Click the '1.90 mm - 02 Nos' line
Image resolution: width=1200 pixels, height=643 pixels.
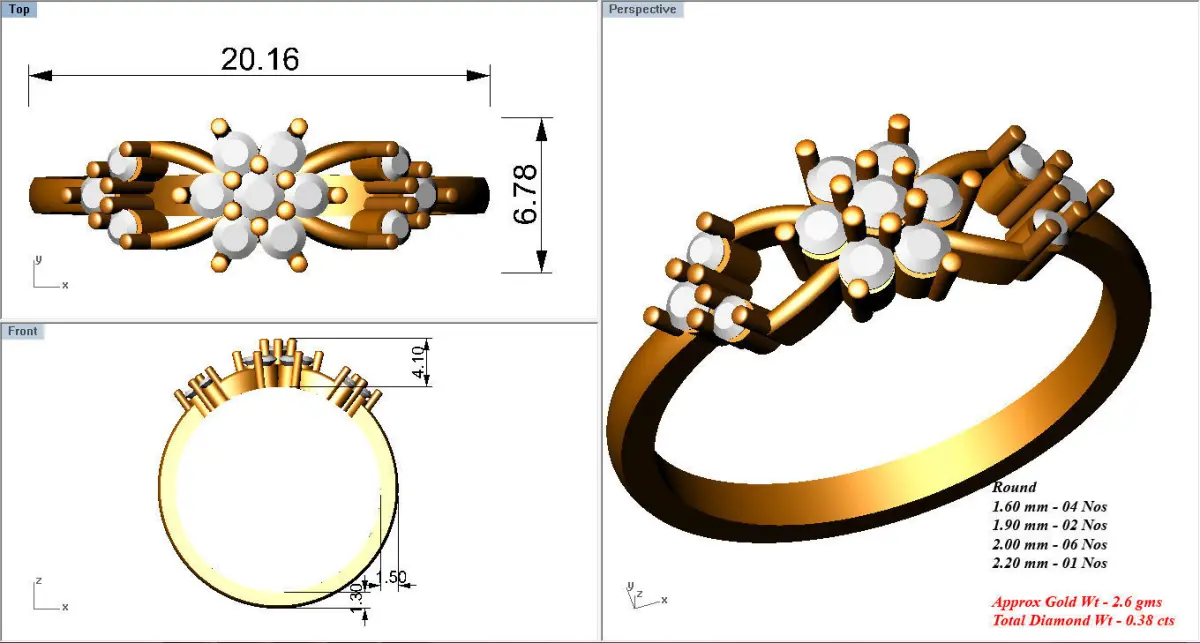(1049, 525)
